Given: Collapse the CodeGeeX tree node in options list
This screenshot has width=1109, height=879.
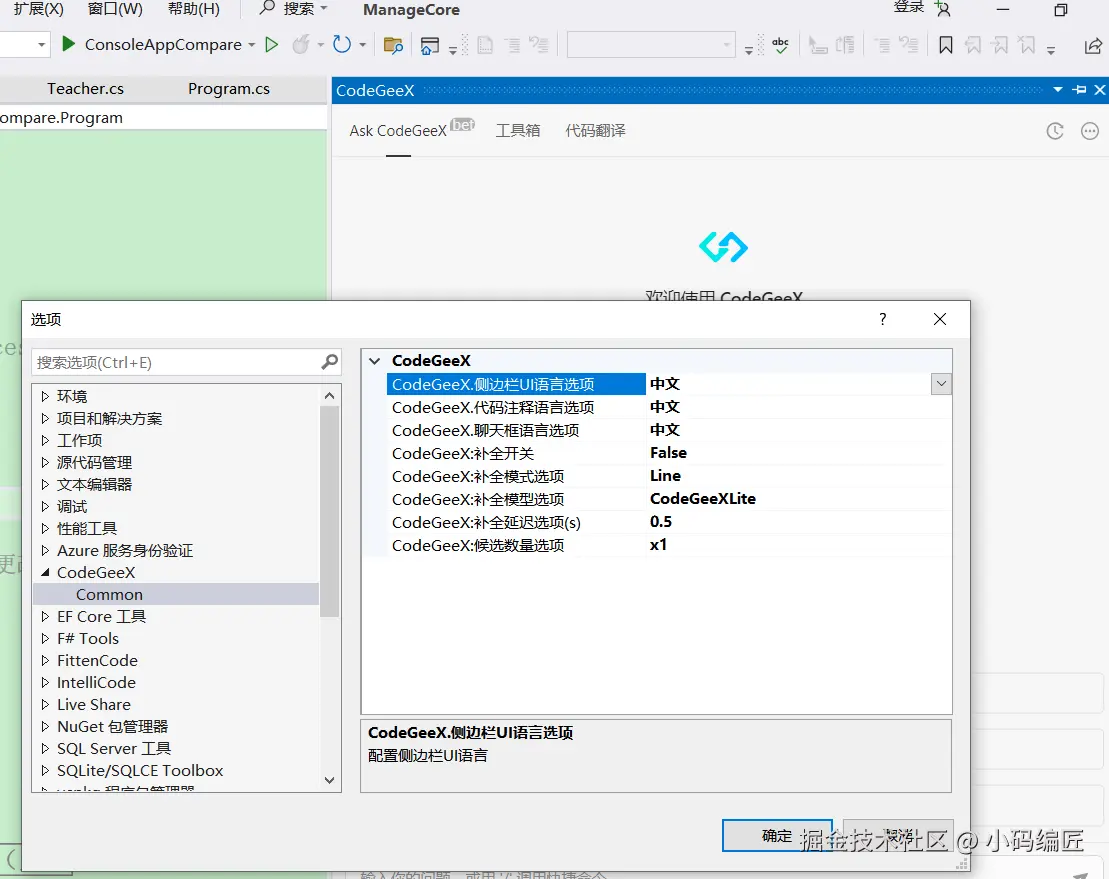Looking at the screenshot, I should [45, 572].
